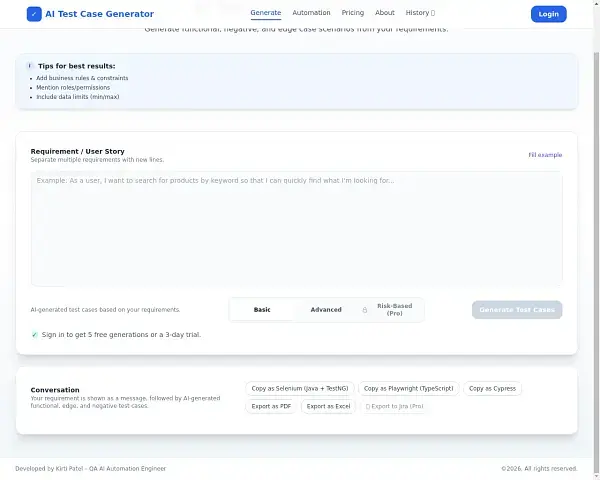Copy as Selenium (Java + TestNG)
Viewport: 600px width, 480px height.
[x=300, y=388]
